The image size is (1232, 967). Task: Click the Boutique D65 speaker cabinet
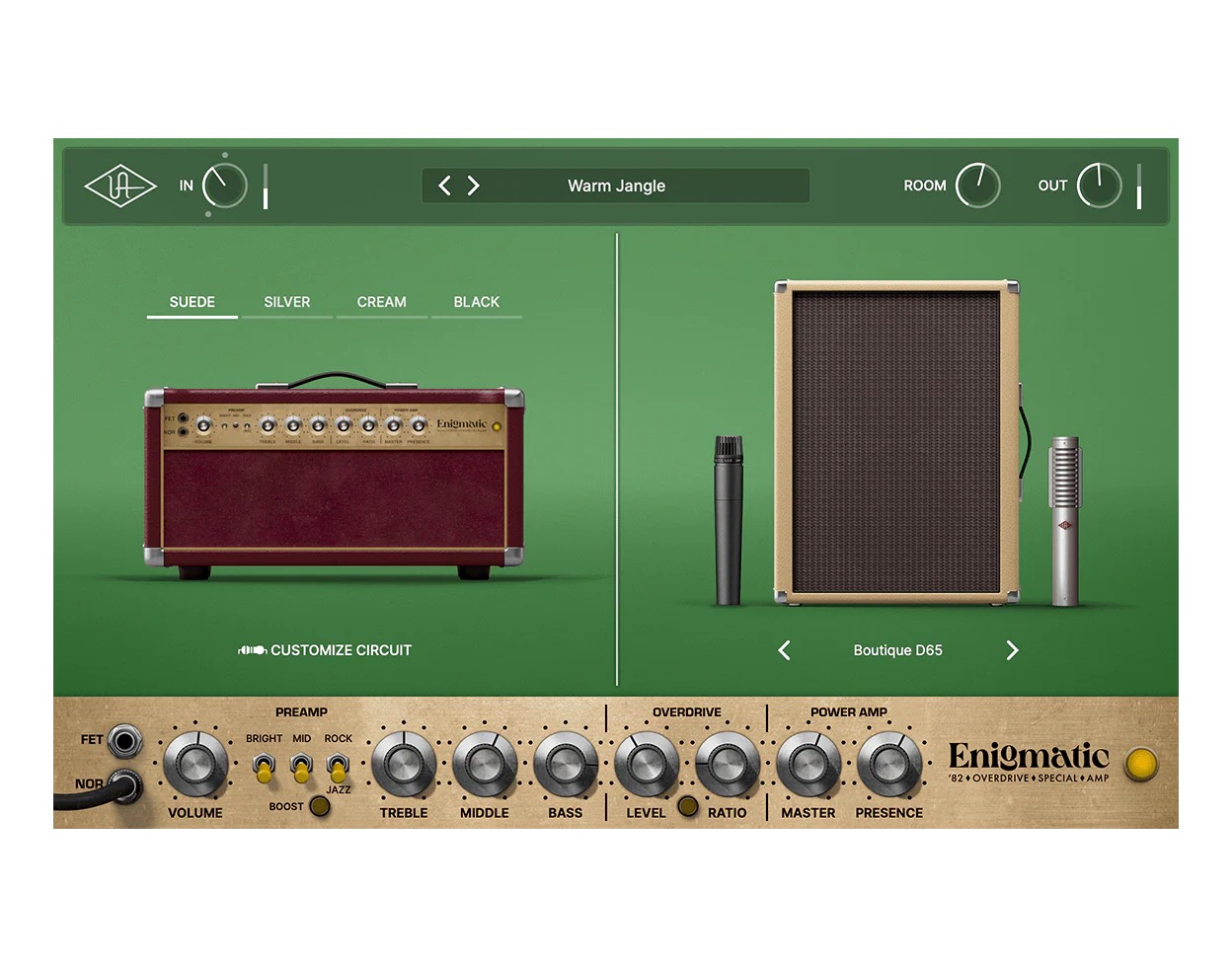[x=897, y=442]
